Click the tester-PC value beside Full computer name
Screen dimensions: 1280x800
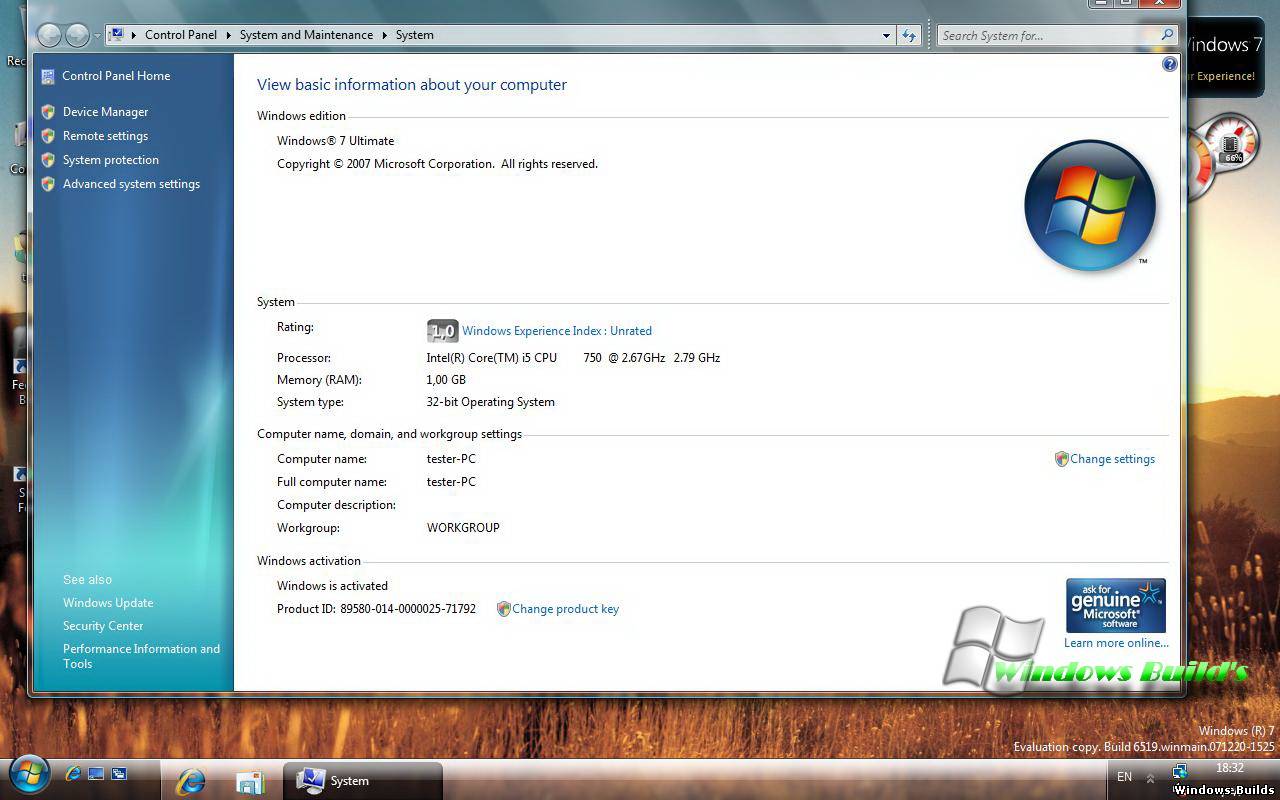451,482
